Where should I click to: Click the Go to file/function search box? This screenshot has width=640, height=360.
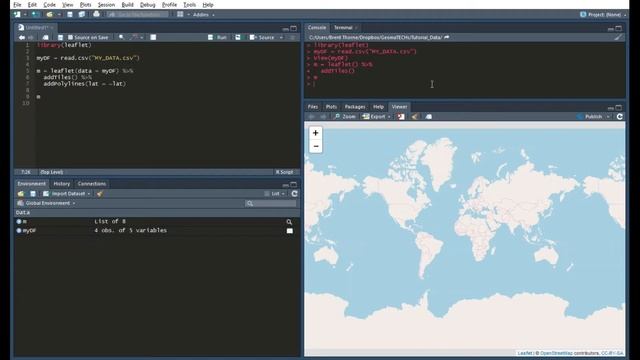point(137,14)
